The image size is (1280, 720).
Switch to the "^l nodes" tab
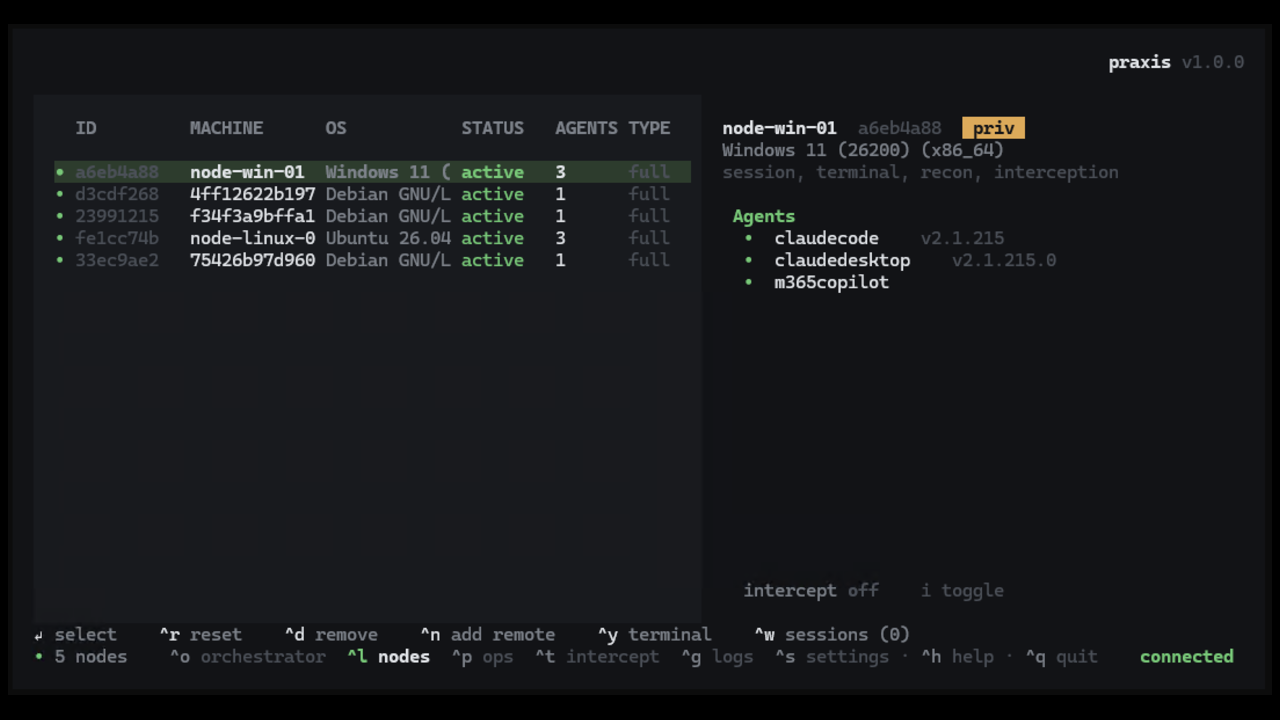[389, 657]
